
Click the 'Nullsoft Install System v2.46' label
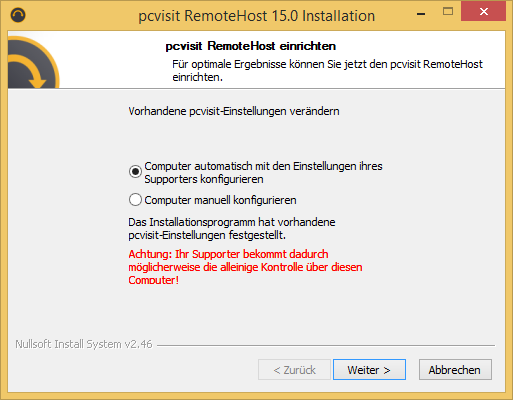pyautogui.click(x=84, y=344)
